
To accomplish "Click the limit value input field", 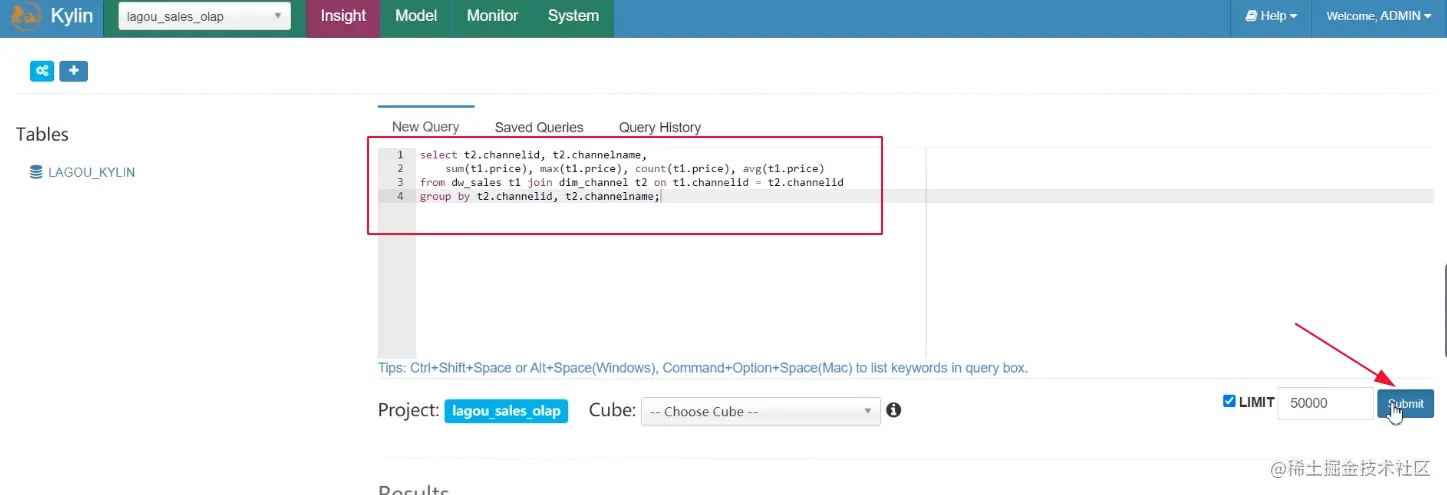I will (x=1325, y=403).
